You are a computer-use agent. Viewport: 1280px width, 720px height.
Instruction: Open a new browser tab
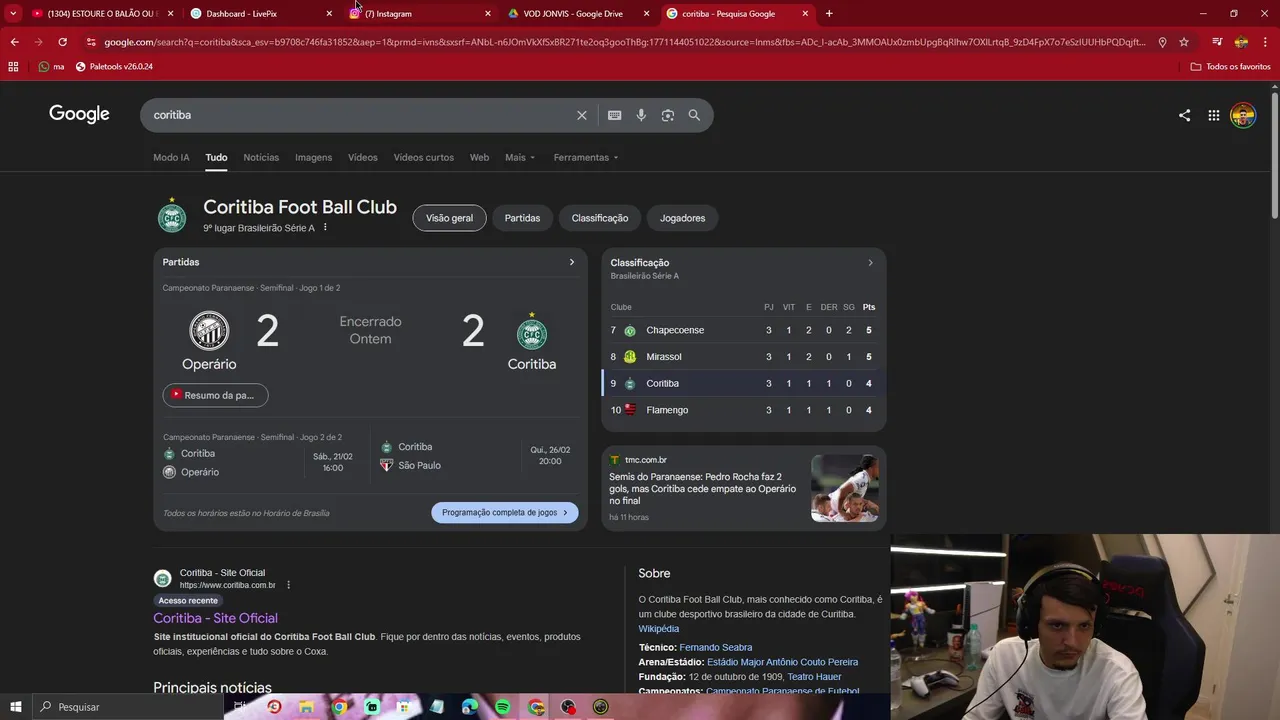pyautogui.click(x=829, y=14)
